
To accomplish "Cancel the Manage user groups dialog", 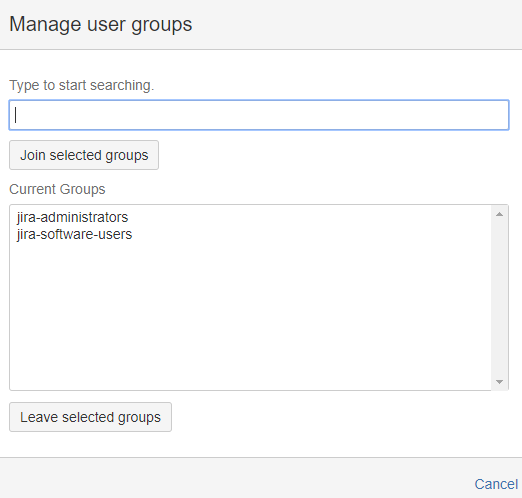I will [496, 484].
